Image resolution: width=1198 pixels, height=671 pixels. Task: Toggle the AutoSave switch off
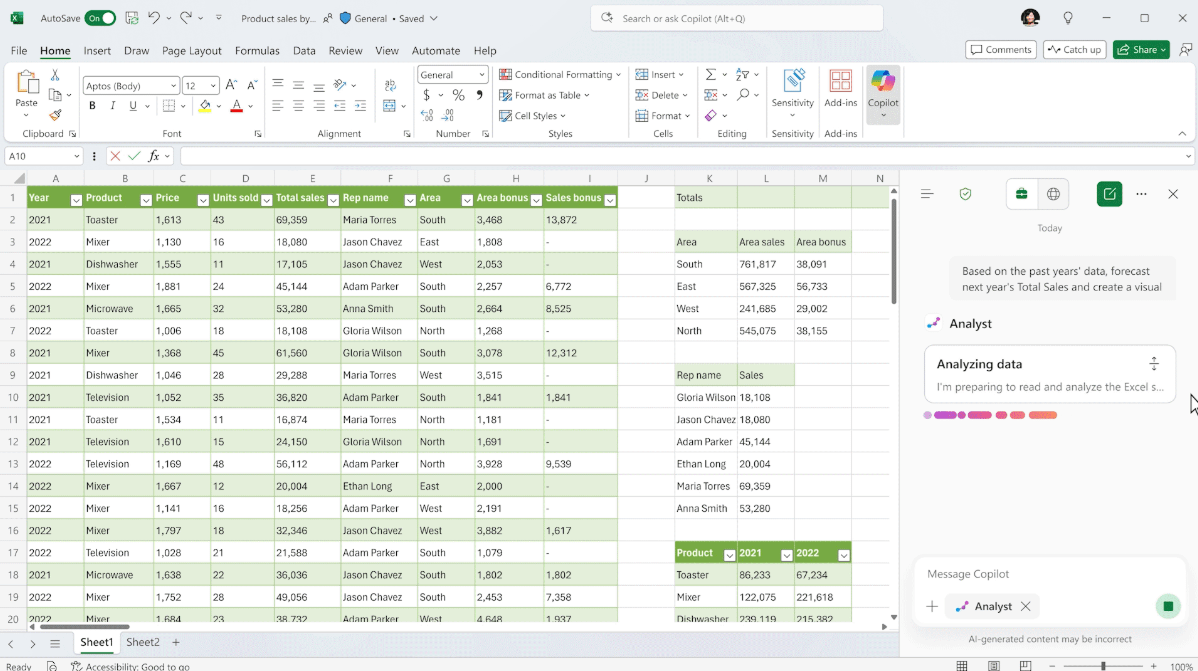coord(100,18)
